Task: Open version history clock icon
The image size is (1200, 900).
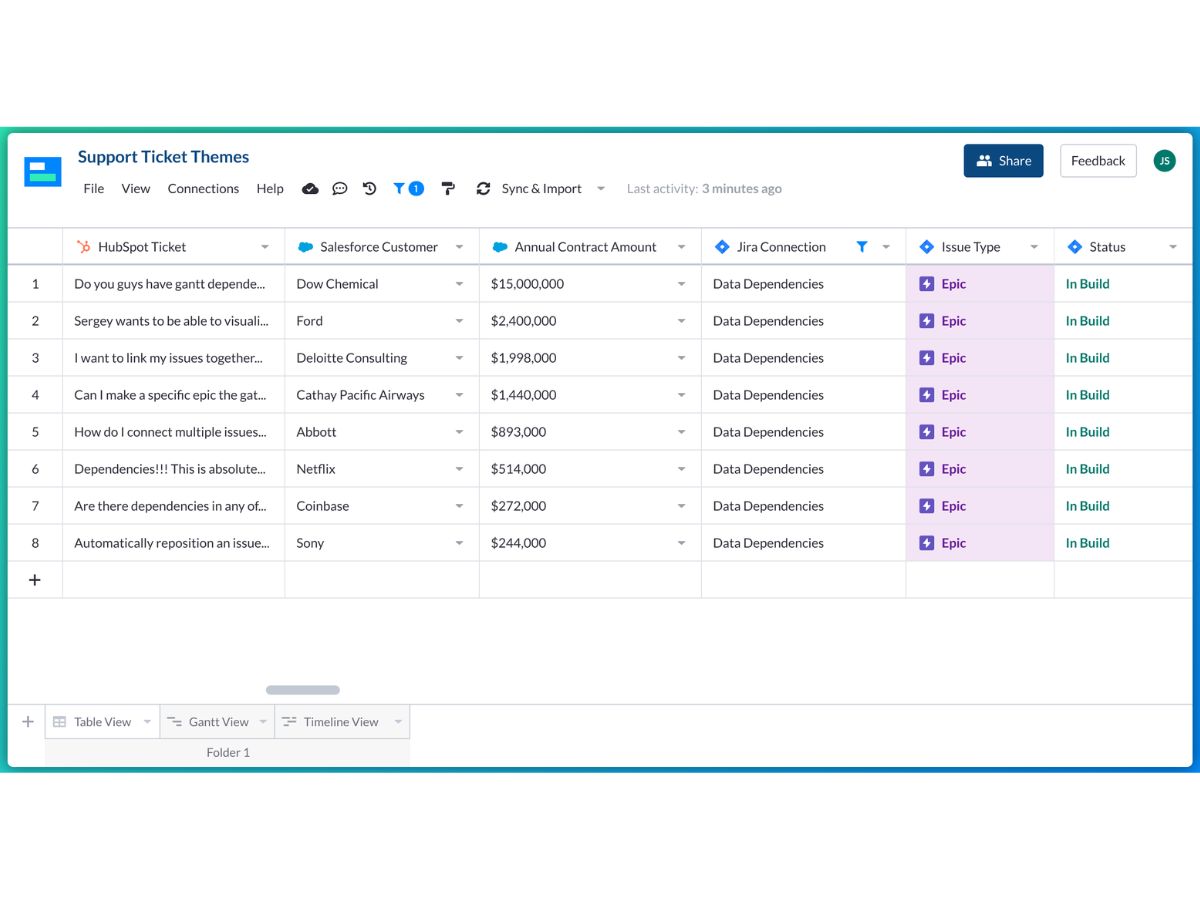Action: (369, 189)
